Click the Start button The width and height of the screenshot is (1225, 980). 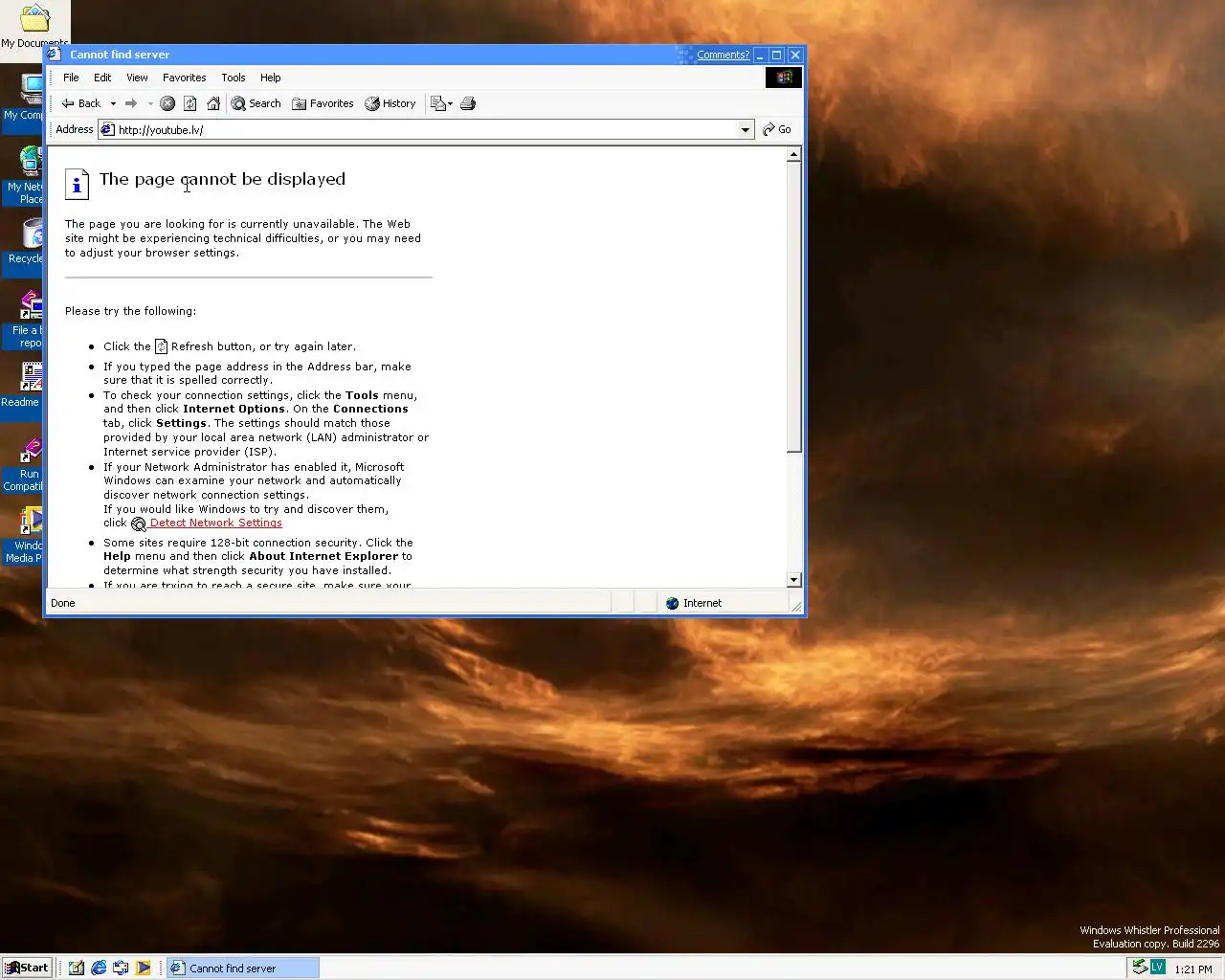point(27,968)
